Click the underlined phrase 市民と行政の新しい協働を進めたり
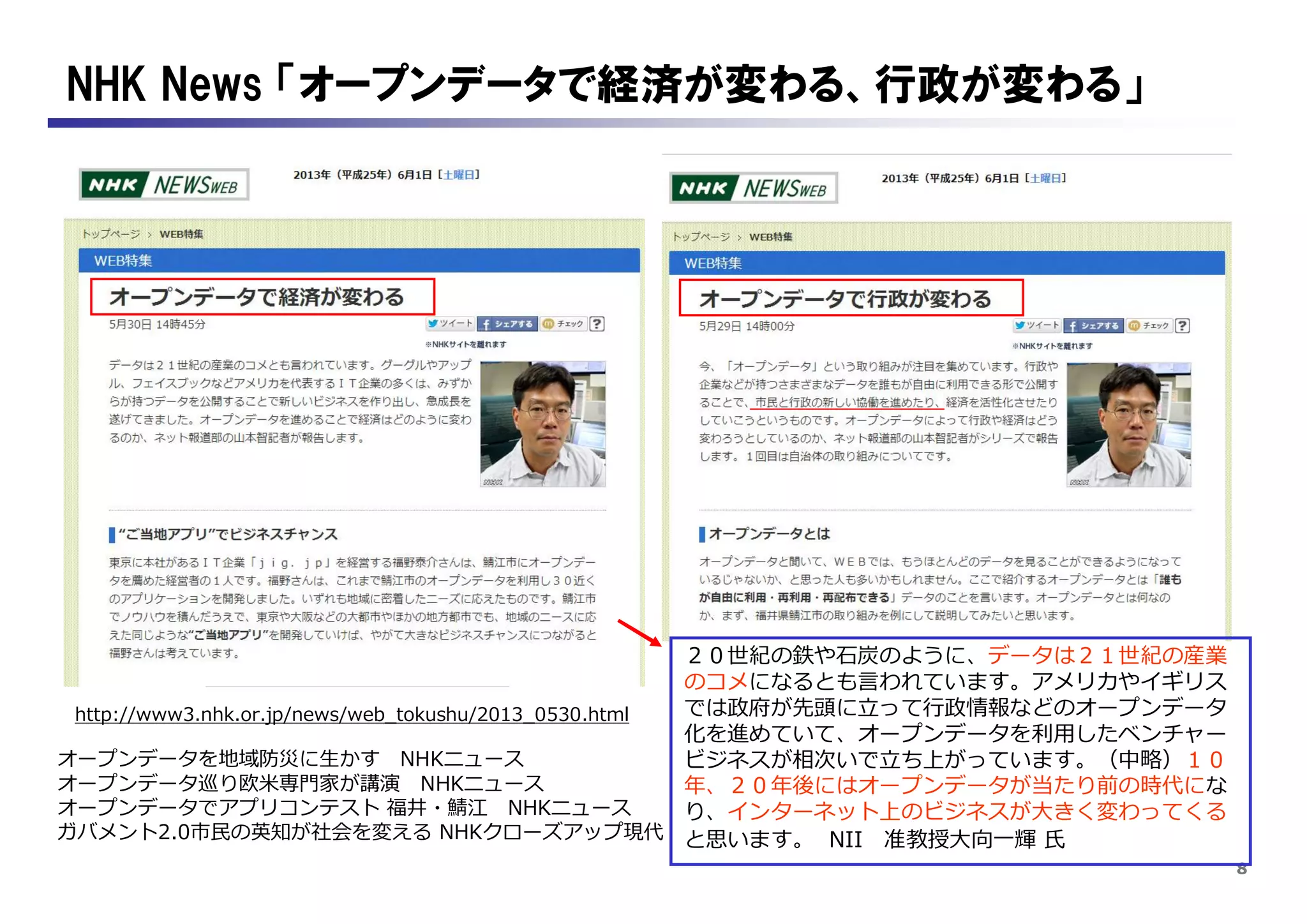1307x924 pixels. click(x=846, y=402)
